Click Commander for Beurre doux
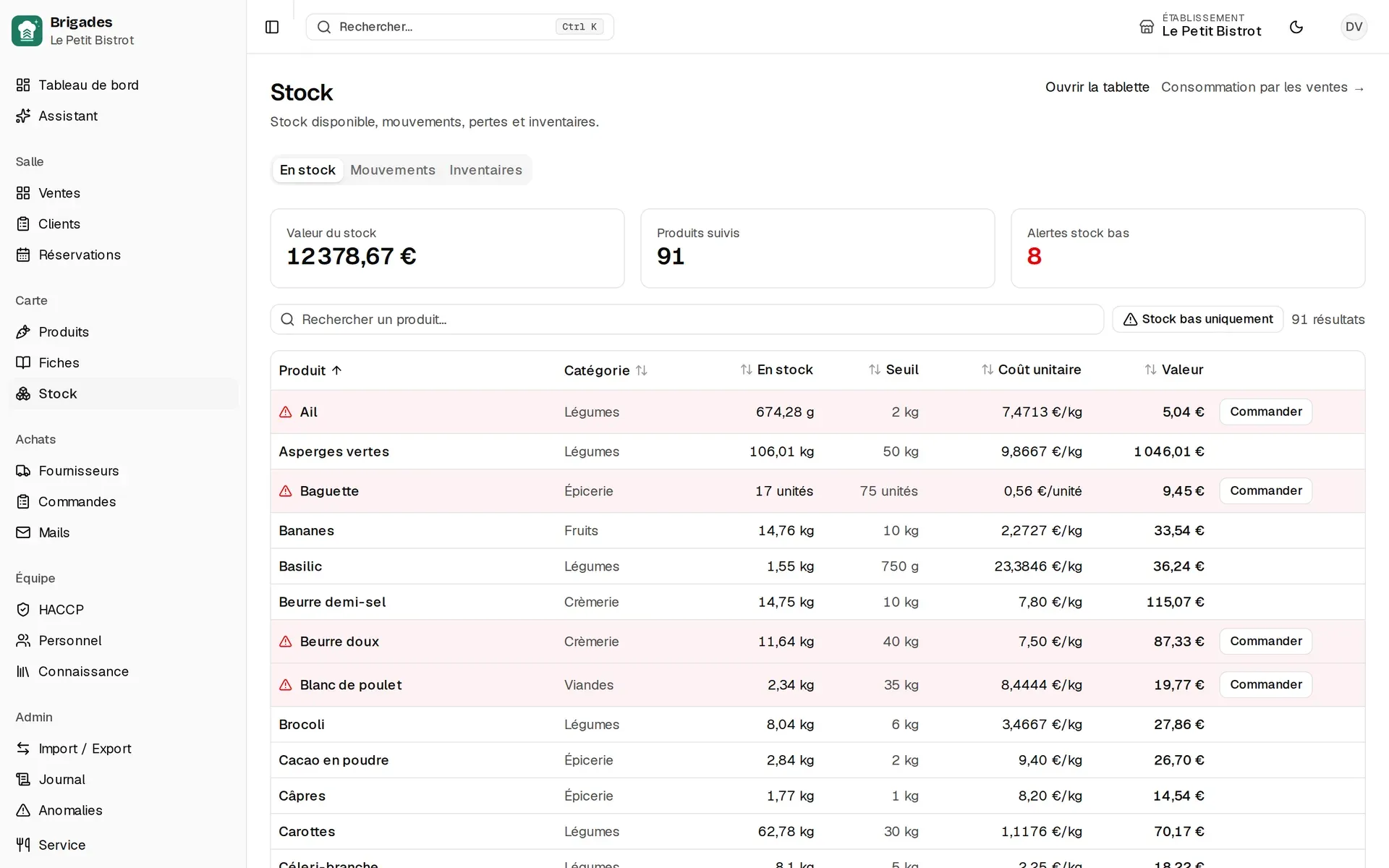The height and width of the screenshot is (868, 1389). (x=1265, y=642)
